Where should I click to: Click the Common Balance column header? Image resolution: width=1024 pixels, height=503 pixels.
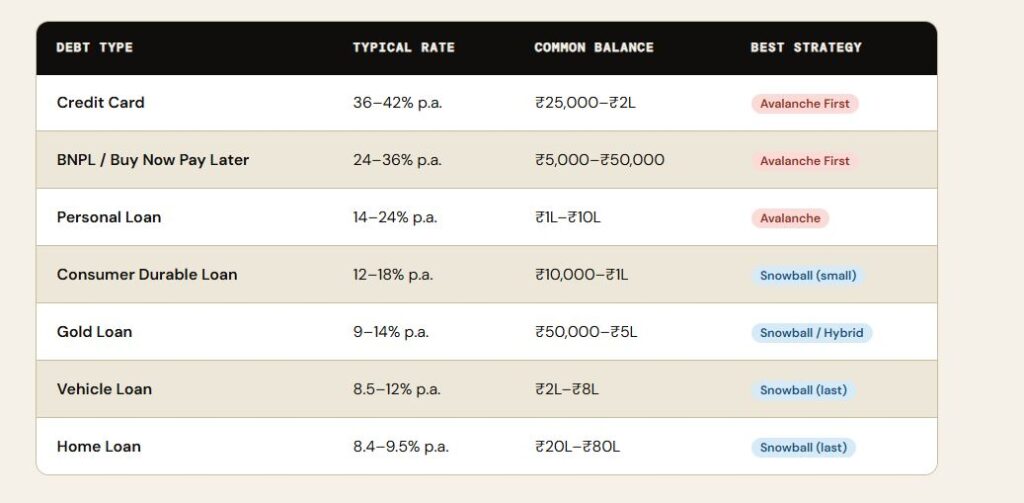point(593,48)
